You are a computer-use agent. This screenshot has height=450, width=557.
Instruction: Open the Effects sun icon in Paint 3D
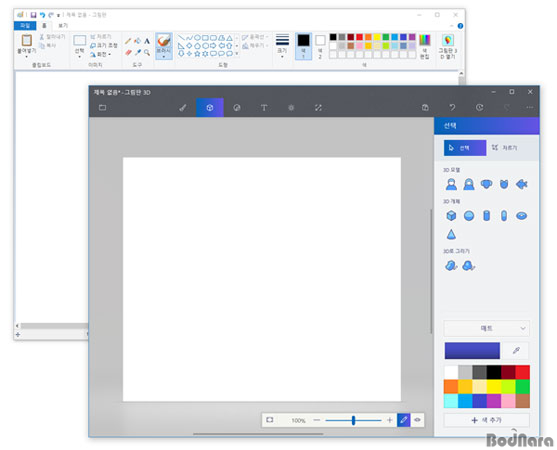(x=291, y=108)
